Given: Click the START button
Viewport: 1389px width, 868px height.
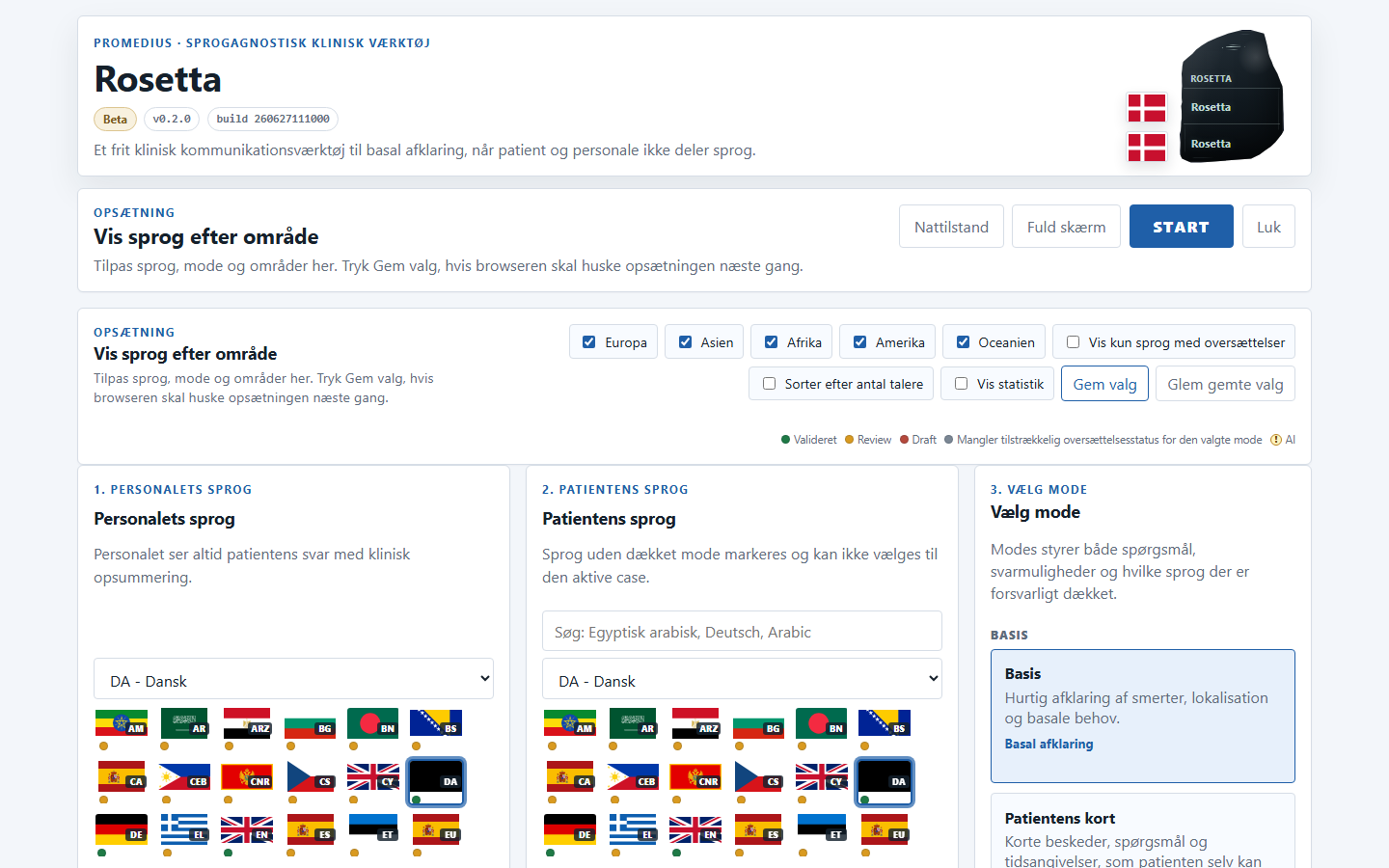Looking at the screenshot, I should coord(1181,227).
